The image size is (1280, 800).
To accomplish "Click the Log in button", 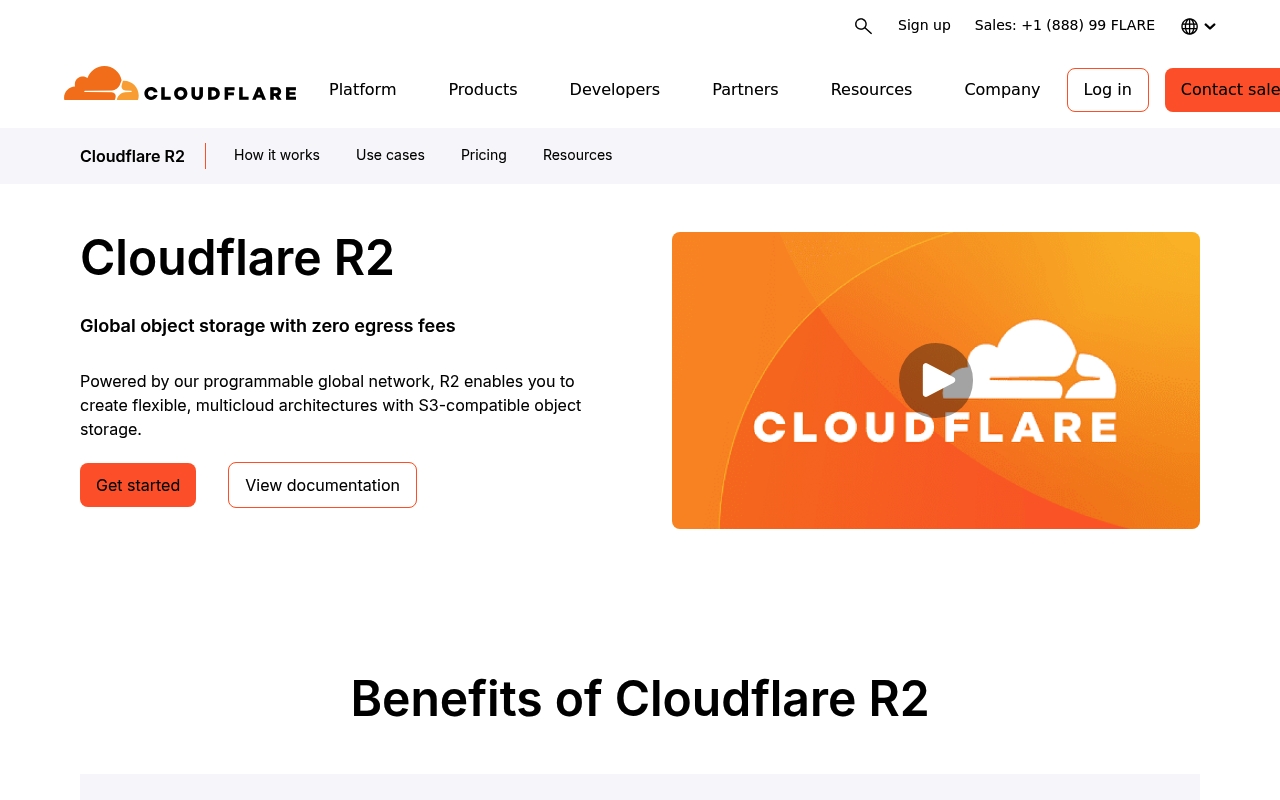I will coord(1108,90).
